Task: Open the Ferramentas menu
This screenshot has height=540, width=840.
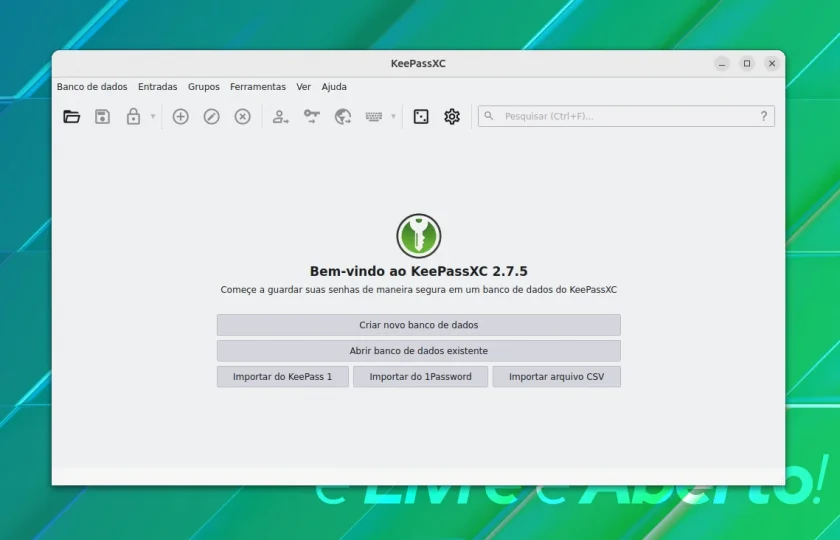Action: 258,87
